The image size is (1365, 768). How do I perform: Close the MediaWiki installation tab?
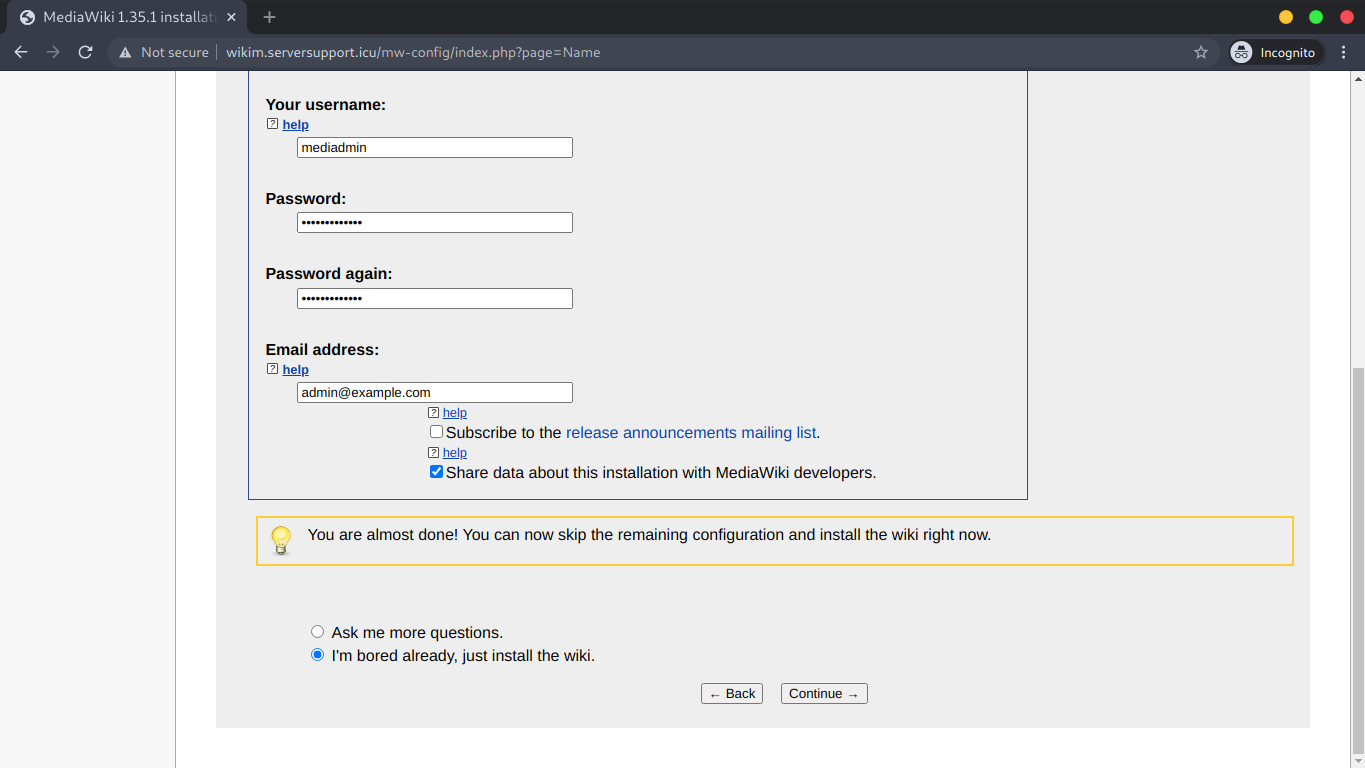231,17
